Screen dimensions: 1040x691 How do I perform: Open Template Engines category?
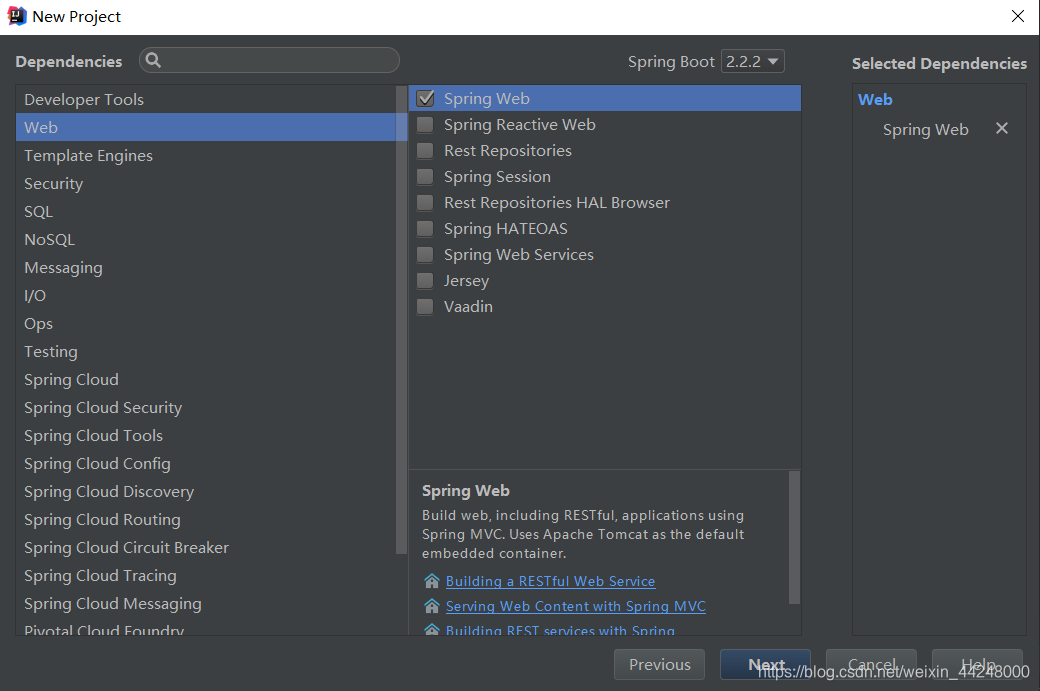coord(206,155)
